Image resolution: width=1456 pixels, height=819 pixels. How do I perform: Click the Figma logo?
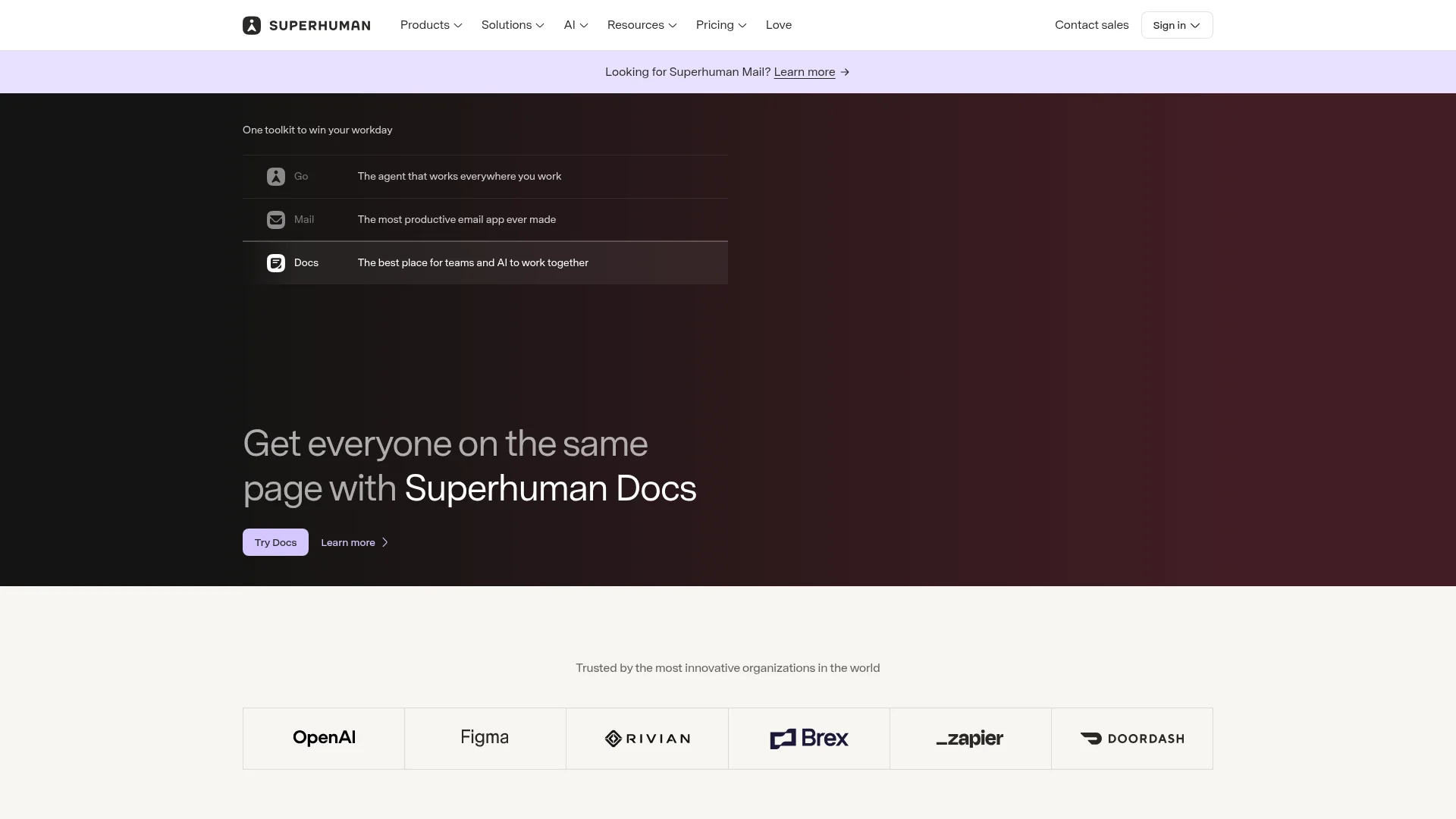click(485, 738)
